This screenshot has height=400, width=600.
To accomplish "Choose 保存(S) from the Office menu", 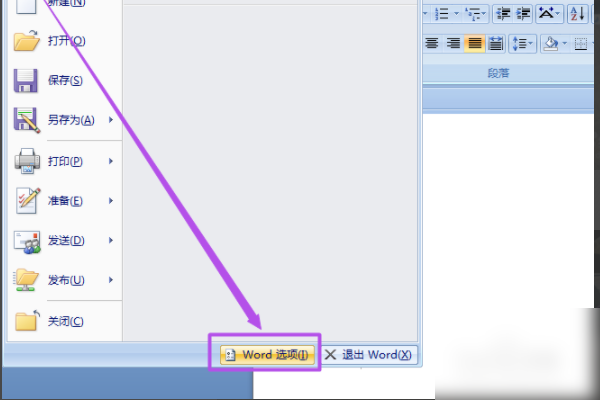I will tap(65, 80).
